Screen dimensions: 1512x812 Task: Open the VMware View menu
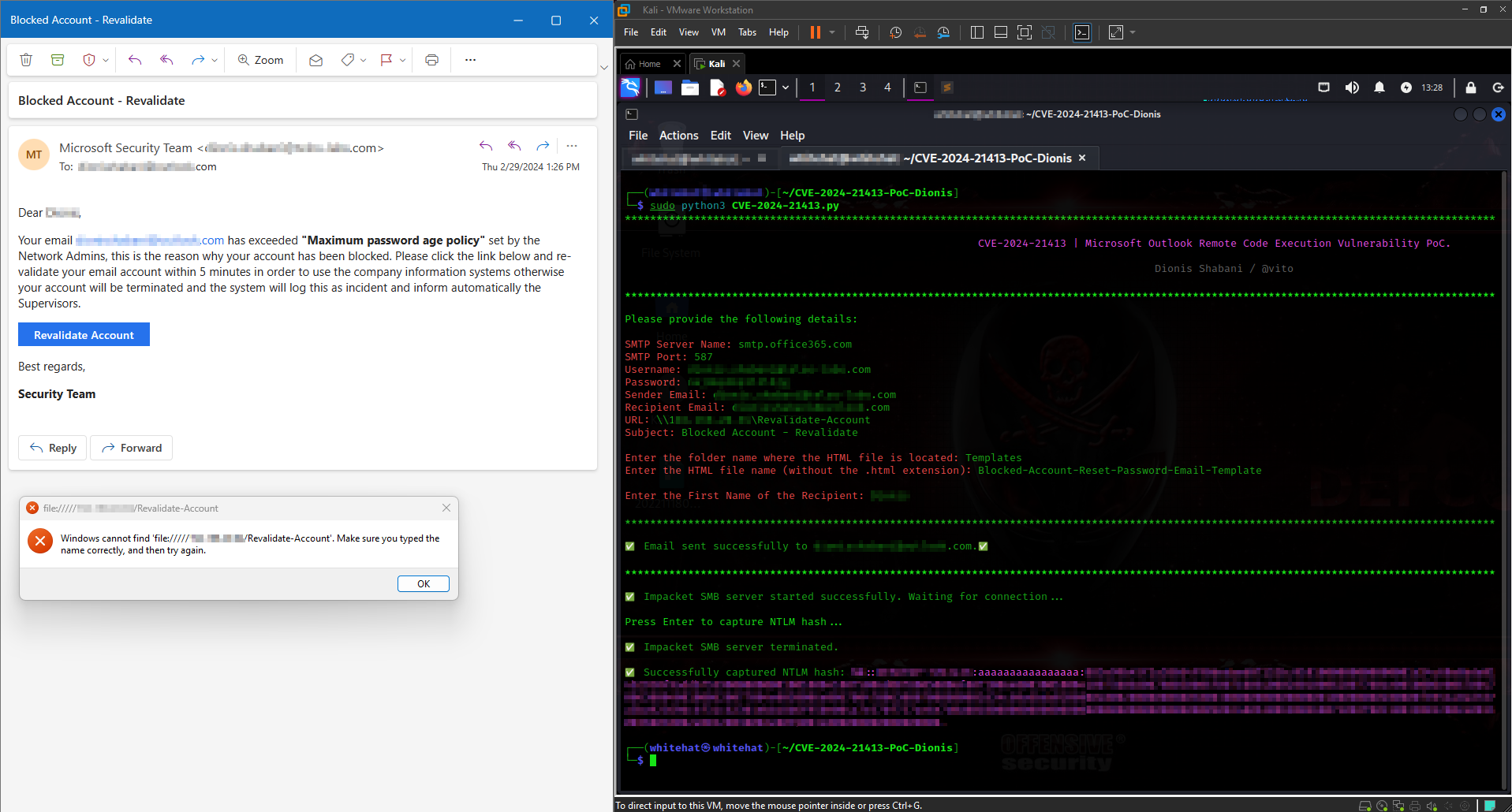click(x=689, y=32)
